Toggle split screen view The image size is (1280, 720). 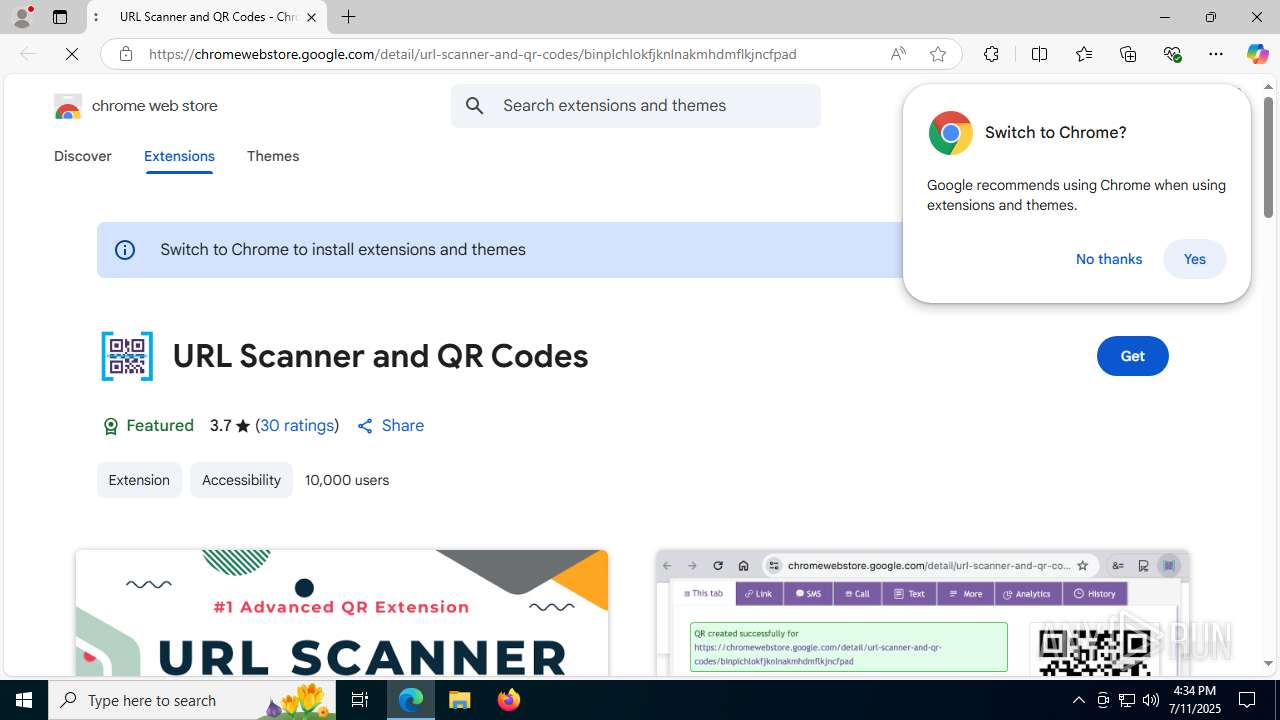coord(1039,54)
